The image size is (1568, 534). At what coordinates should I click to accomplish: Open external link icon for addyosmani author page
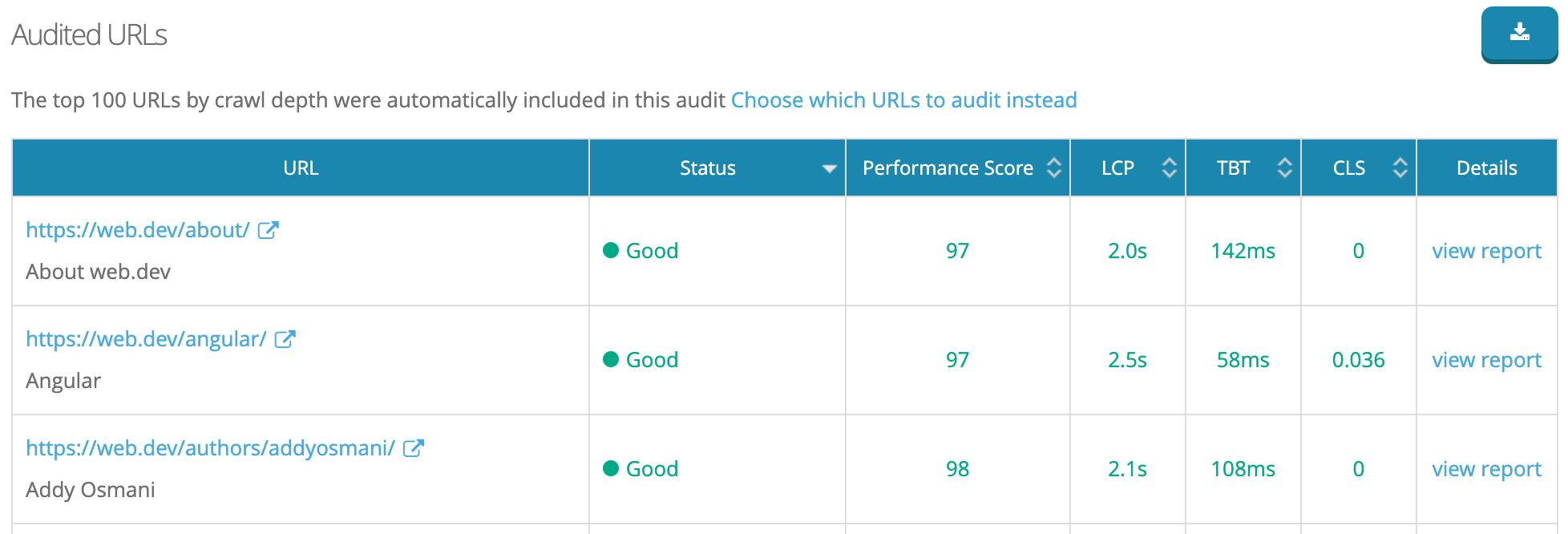point(413,448)
